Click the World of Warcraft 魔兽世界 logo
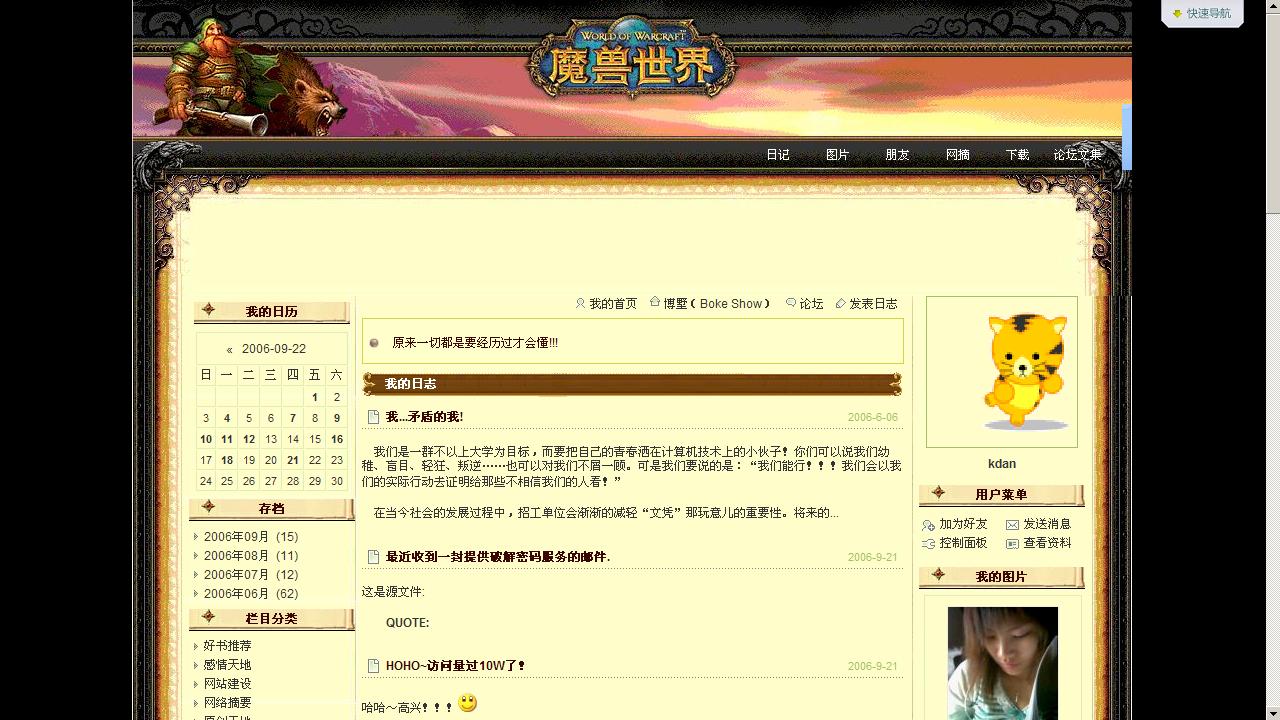 (x=632, y=57)
